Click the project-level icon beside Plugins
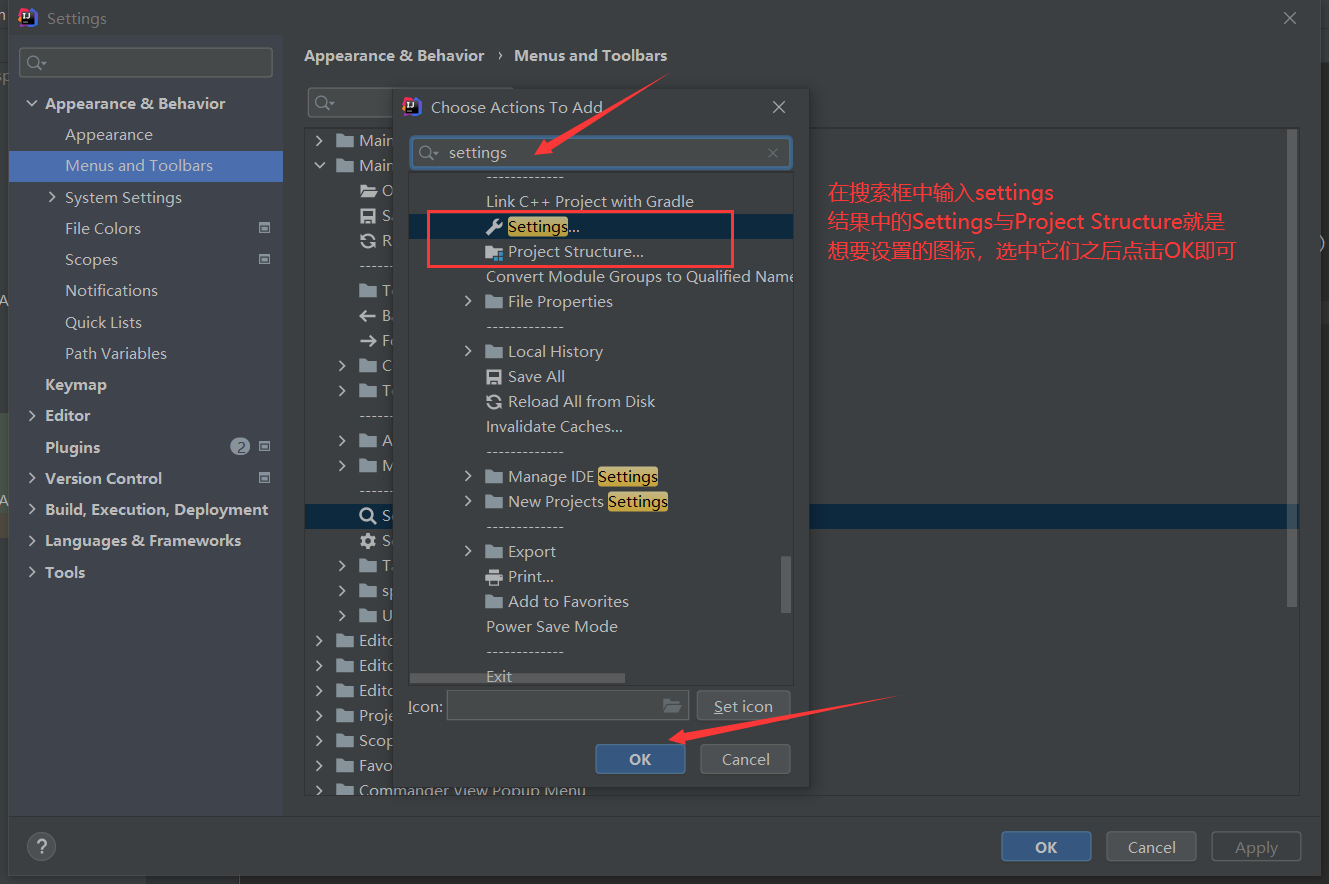 [x=264, y=447]
